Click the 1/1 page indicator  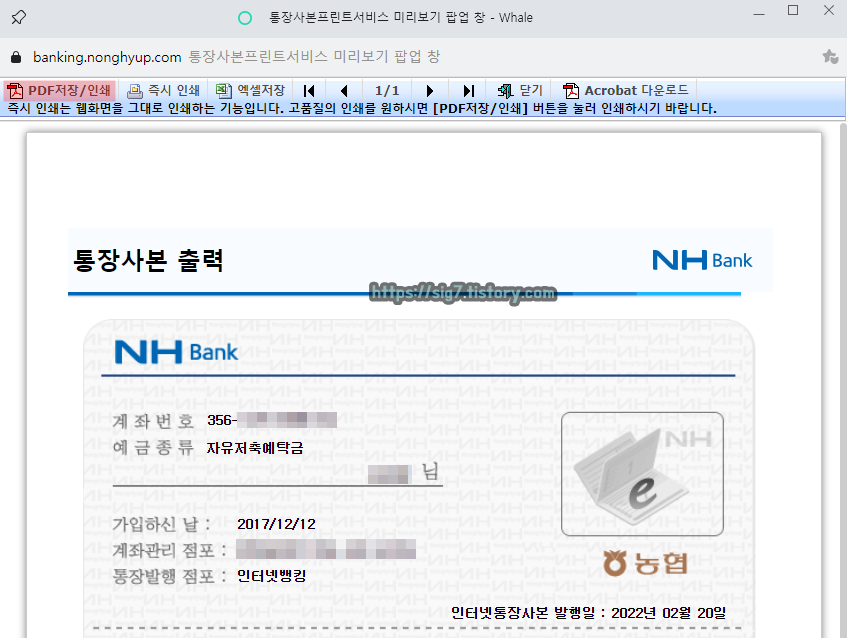[x=387, y=91]
